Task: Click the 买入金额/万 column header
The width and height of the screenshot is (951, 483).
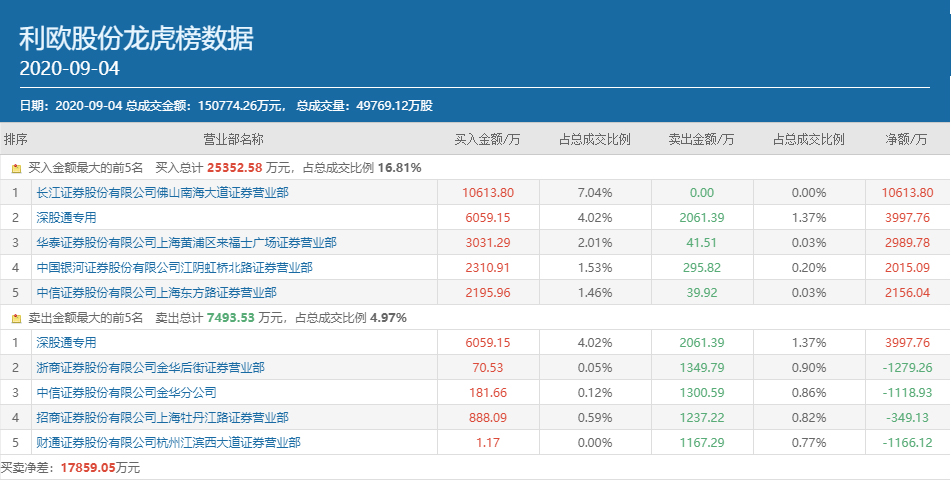Action: [488, 139]
